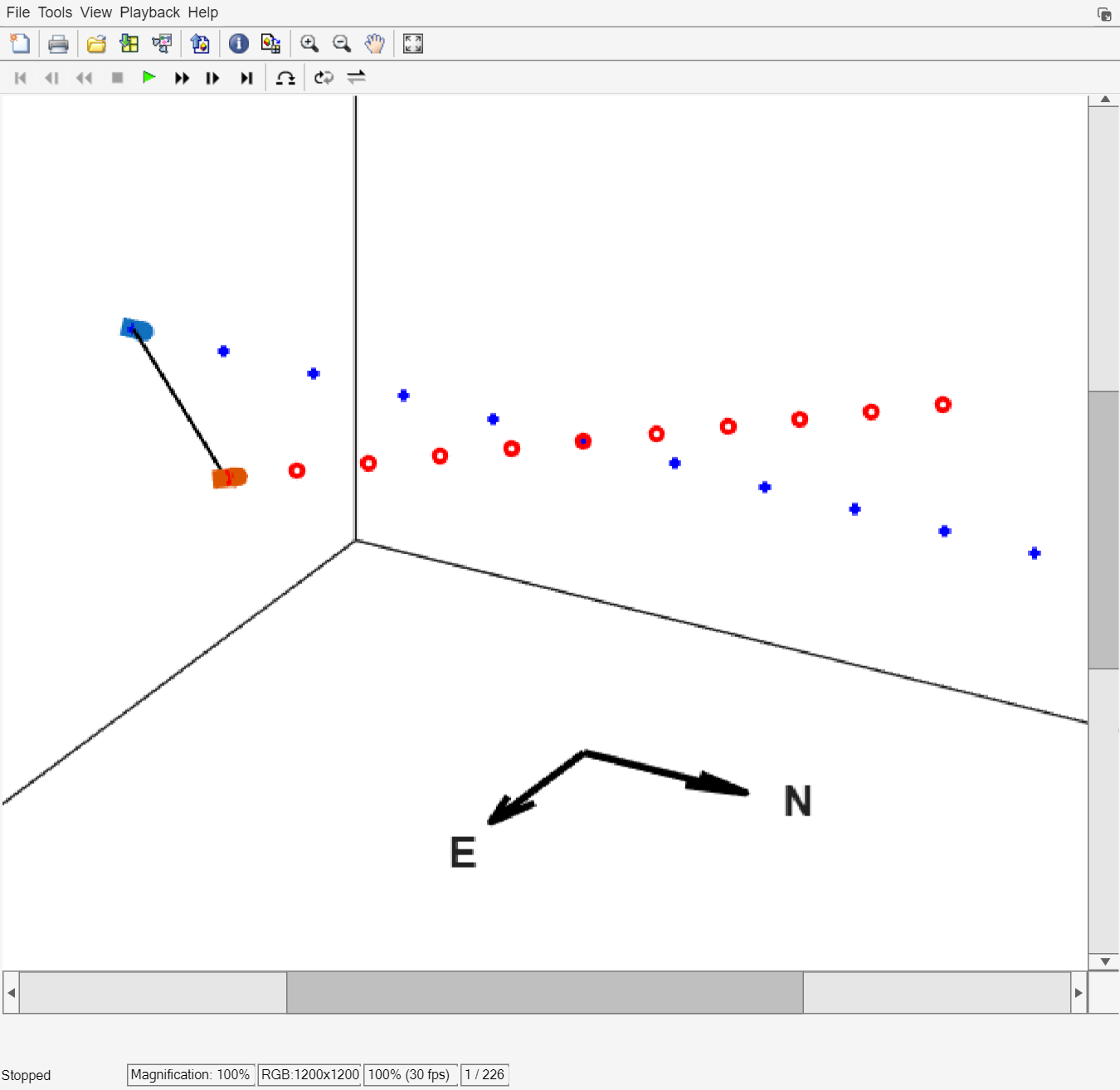Click the RGB:1200x1200 status field

(310, 1074)
